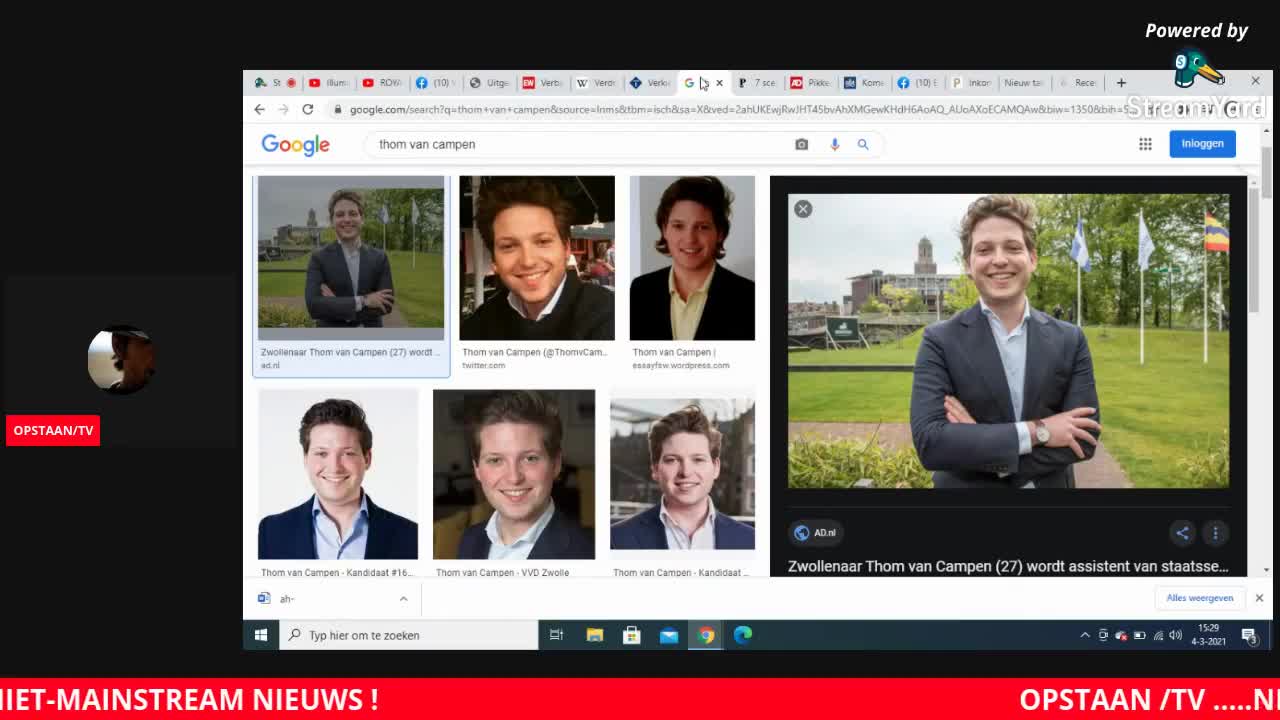Click the volume speaker tray icon
This screenshot has width=1280, height=720.
coord(1176,635)
